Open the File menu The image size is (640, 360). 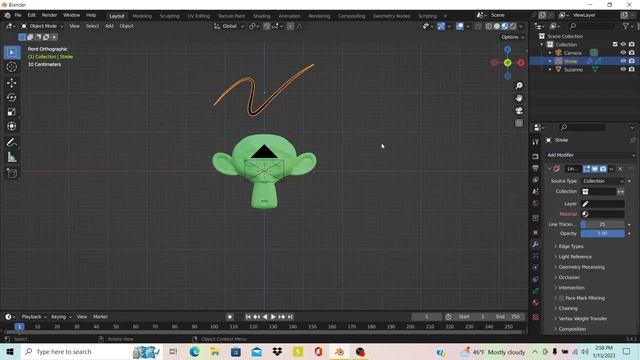[x=18, y=15]
